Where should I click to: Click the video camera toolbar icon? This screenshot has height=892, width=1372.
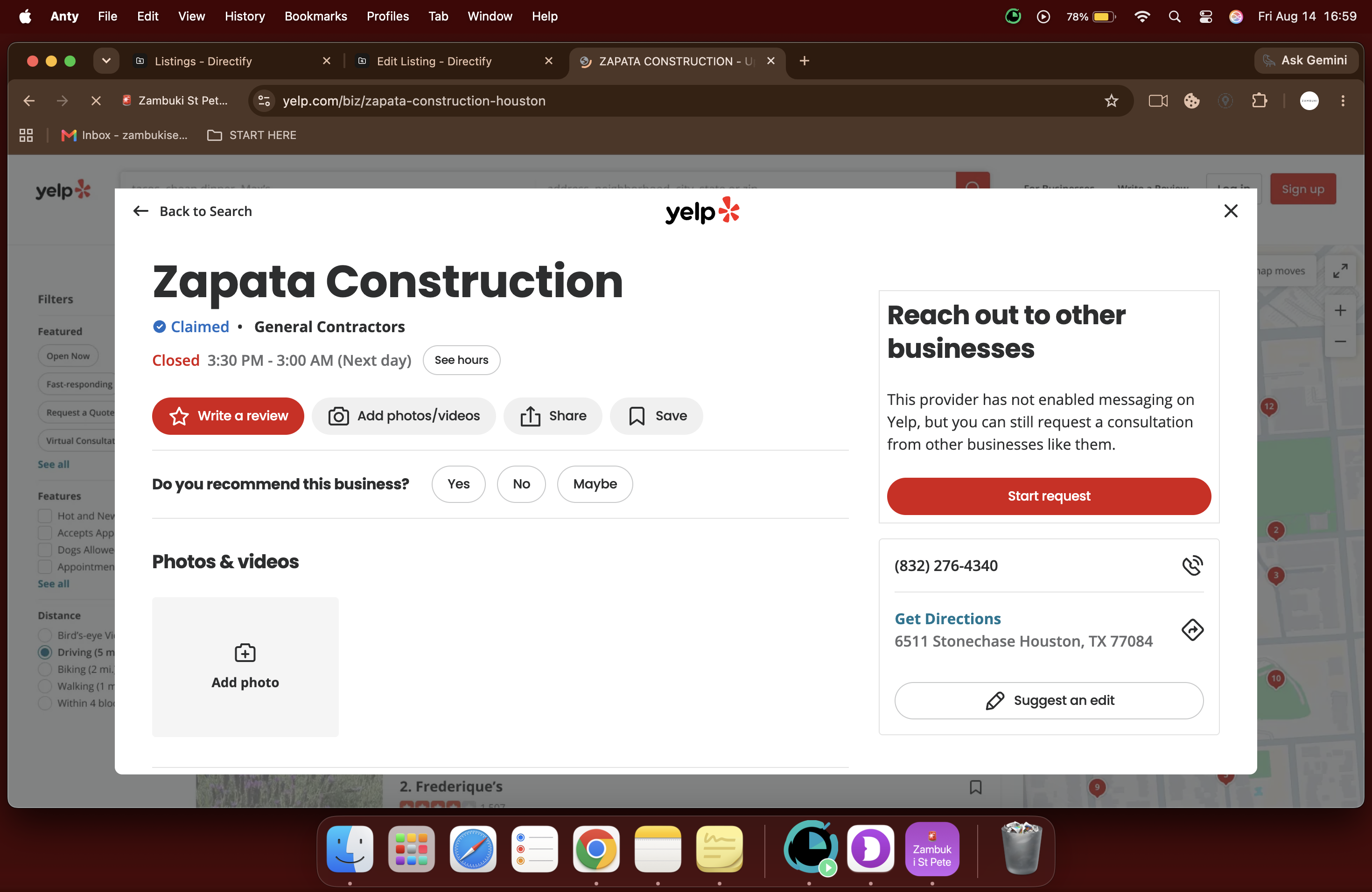click(x=1157, y=101)
